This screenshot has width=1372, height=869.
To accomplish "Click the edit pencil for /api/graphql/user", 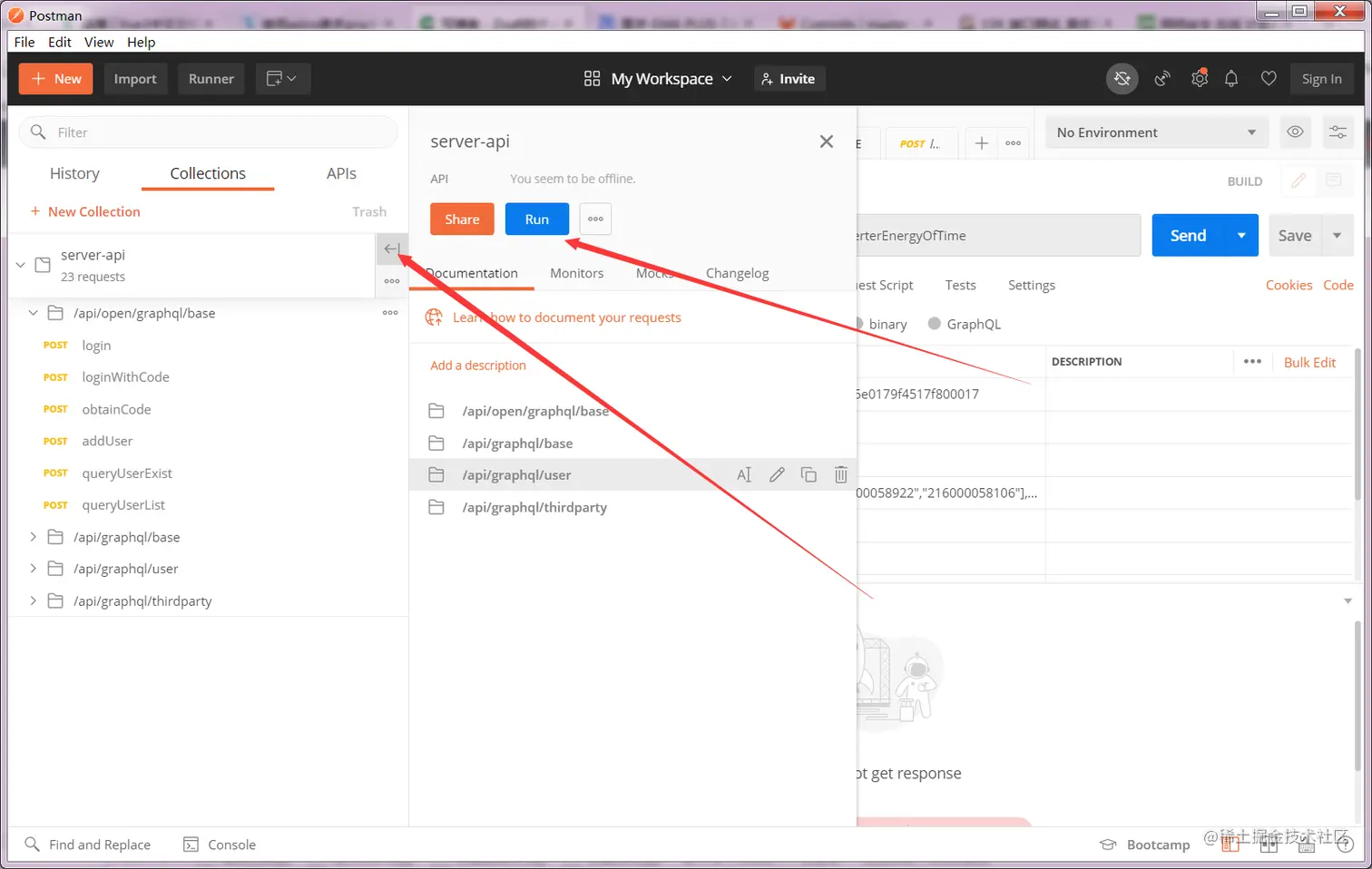I will click(777, 474).
